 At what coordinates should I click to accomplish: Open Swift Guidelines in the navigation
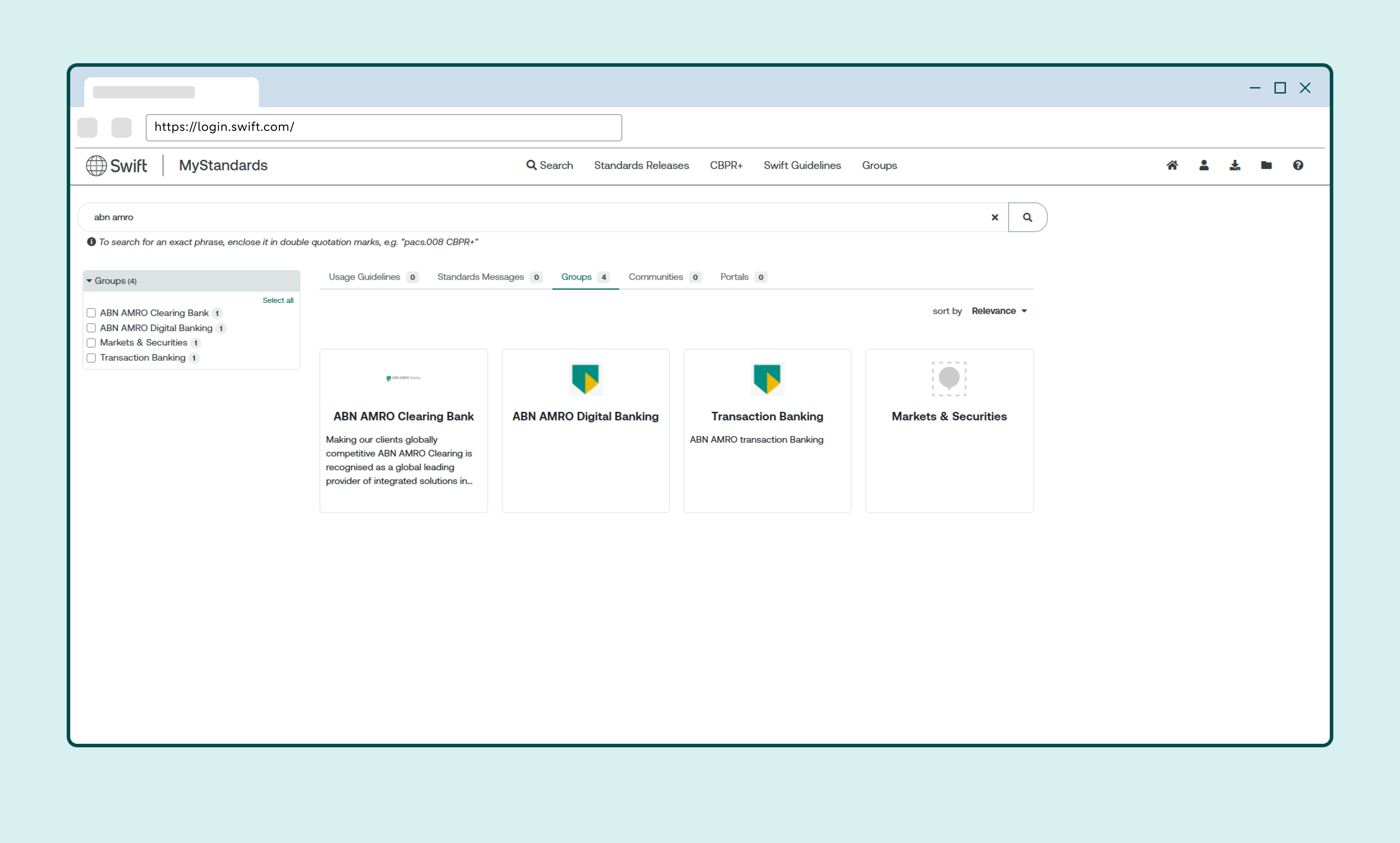[x=802, y=165]
